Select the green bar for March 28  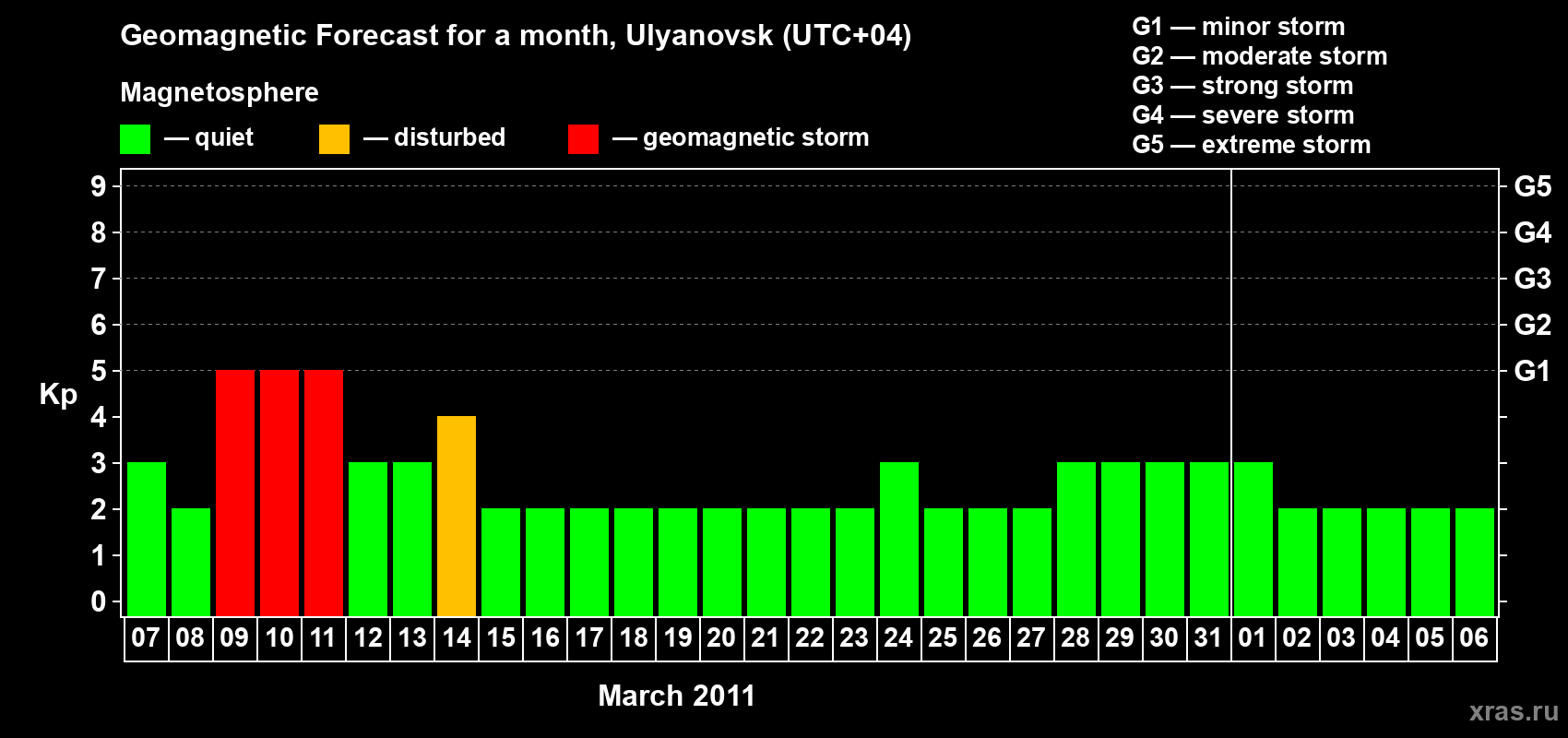pos(1076,539)
